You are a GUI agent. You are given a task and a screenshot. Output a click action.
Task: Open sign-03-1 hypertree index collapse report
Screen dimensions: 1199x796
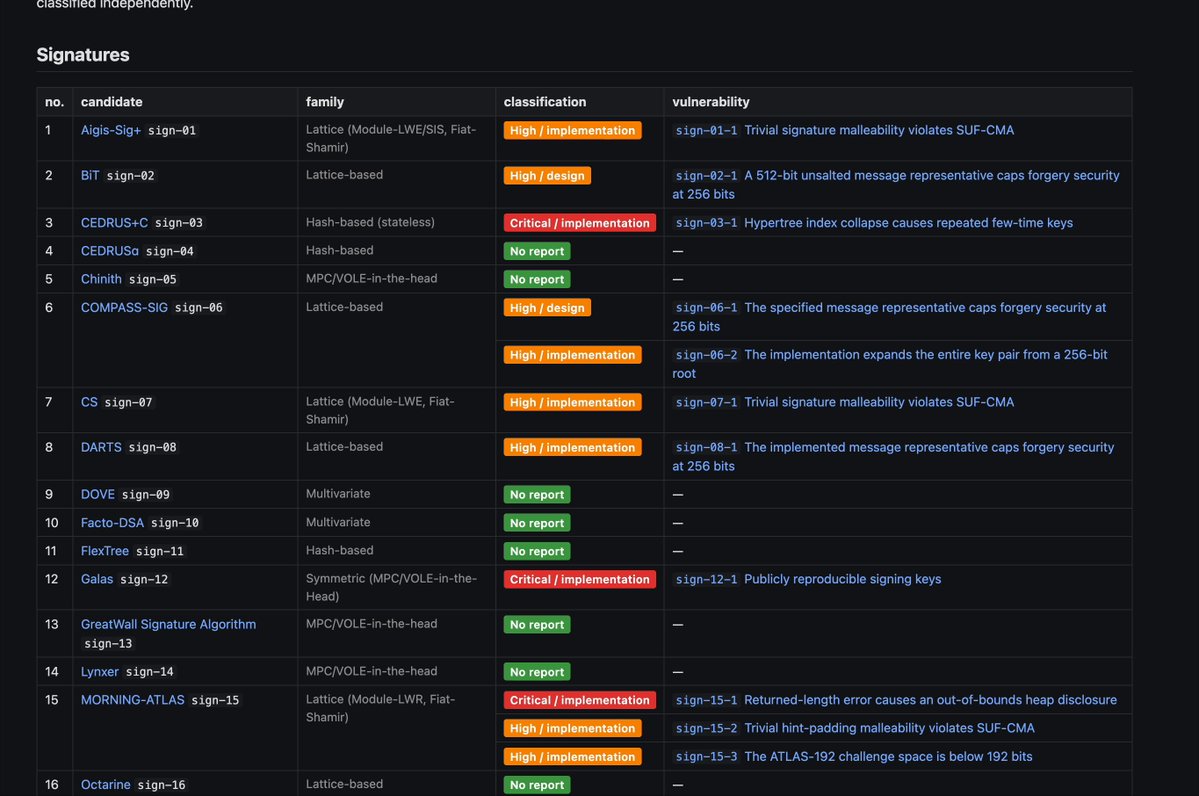(872, 223)
